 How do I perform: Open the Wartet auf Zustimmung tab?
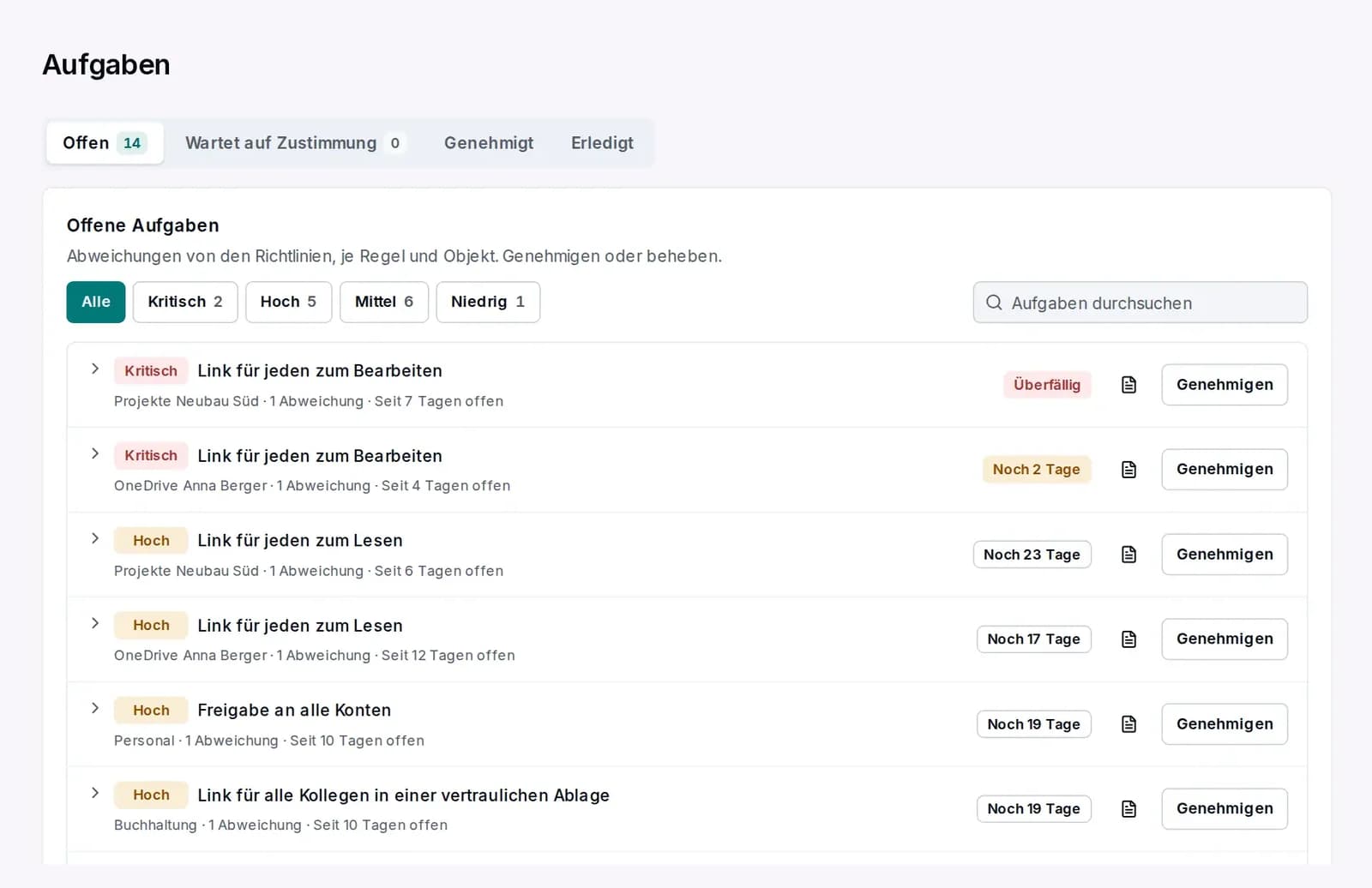coord(294,143)
